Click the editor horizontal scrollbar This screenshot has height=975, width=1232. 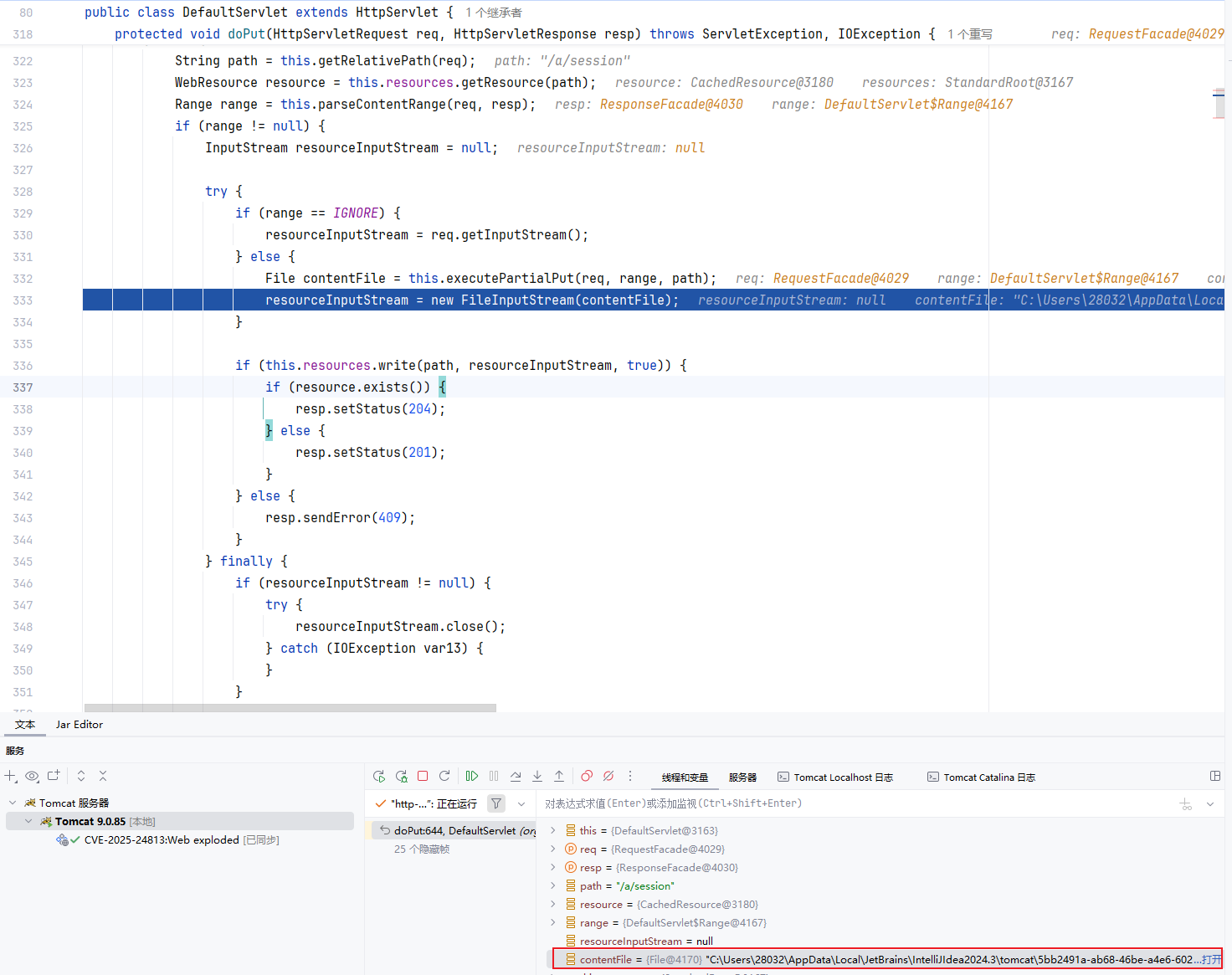click(290, 708)
